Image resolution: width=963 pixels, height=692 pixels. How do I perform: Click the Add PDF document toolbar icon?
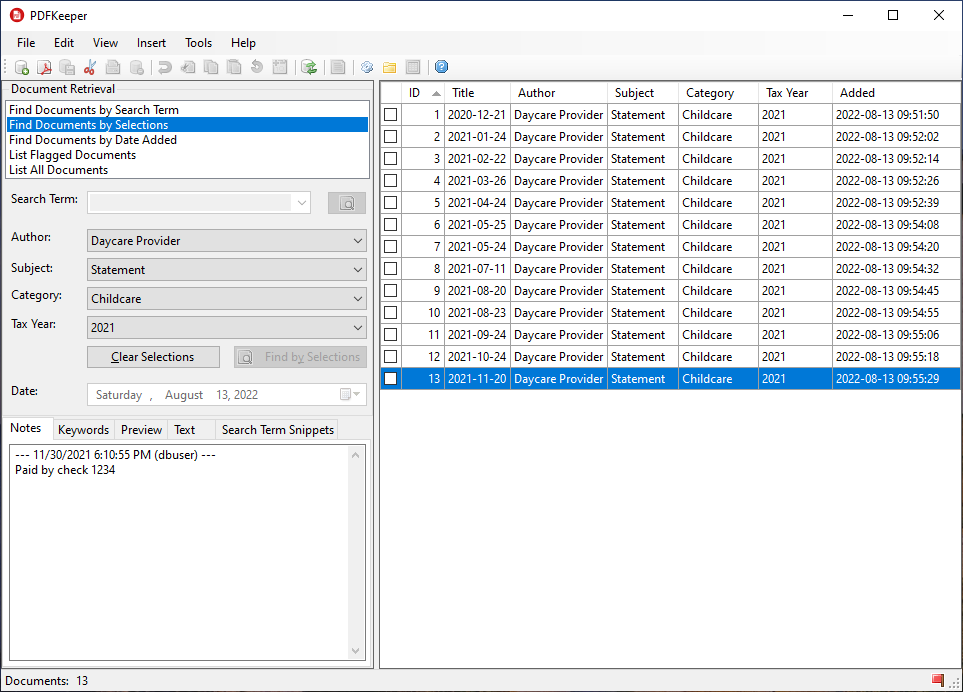coord(22,67)
